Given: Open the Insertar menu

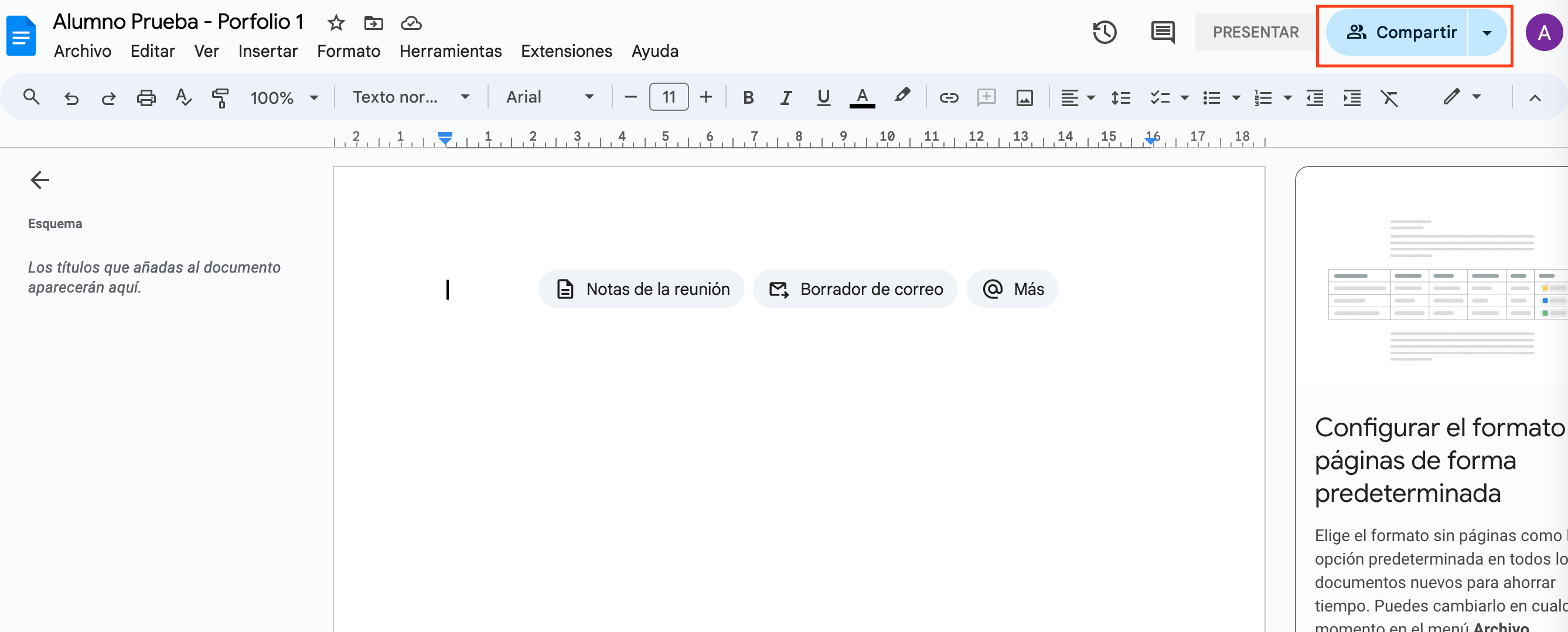Looking at the screenshot, I should [x=267, y=51].
